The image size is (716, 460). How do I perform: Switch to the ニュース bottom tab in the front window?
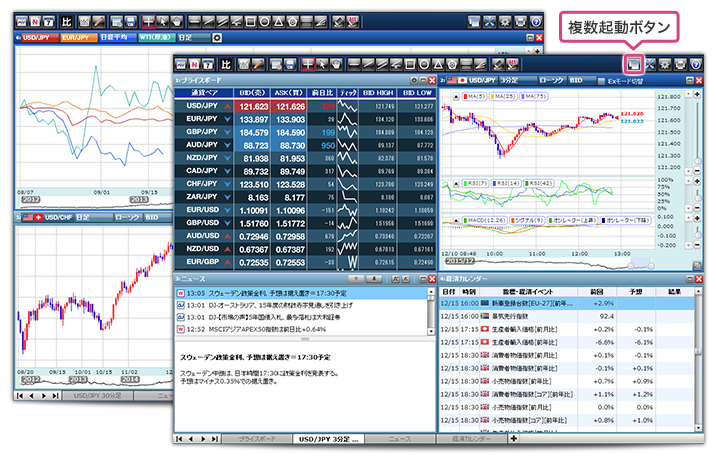pos(400,439)
